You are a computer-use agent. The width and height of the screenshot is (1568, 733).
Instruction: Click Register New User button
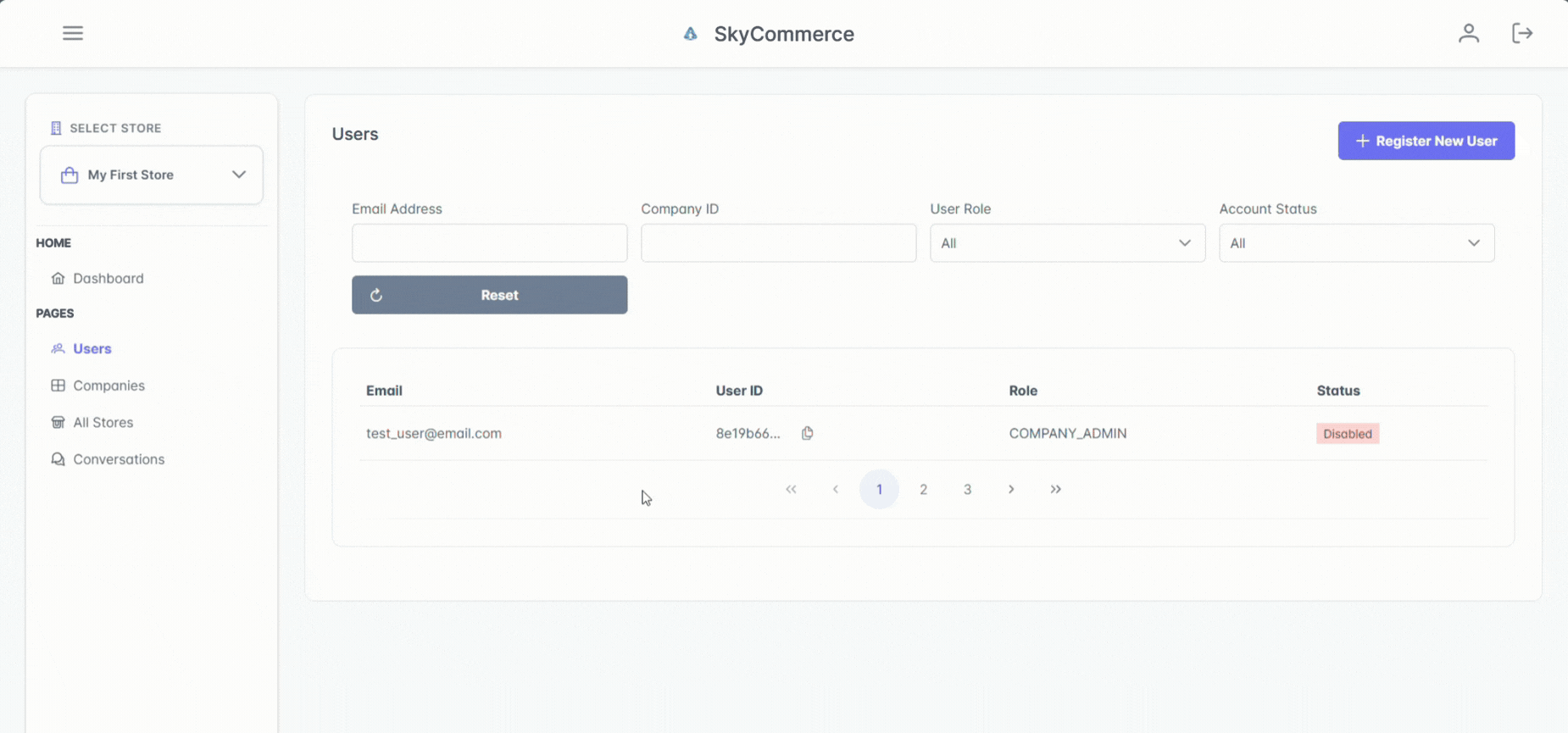(x=1426, y=141)
